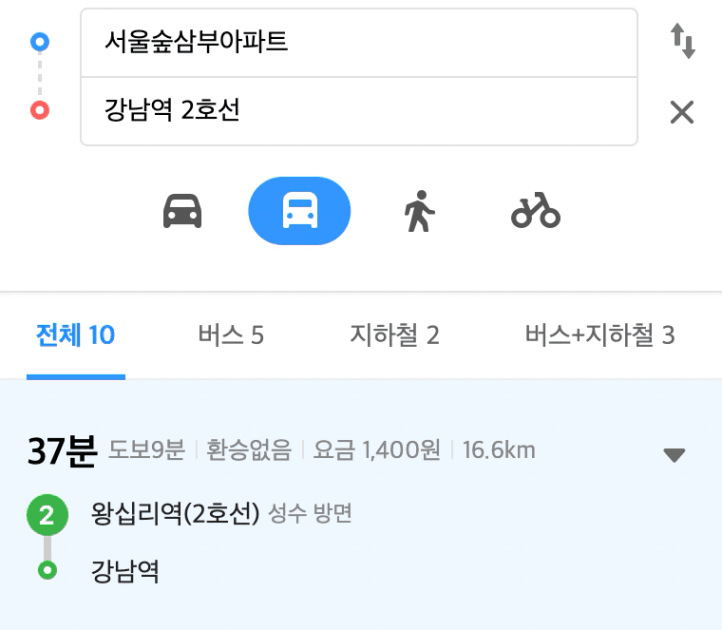This screenshot has height=630, width=722.
Task: Select the 37분 route summary row
Action: pyautogui.click(x=361, y=450)
